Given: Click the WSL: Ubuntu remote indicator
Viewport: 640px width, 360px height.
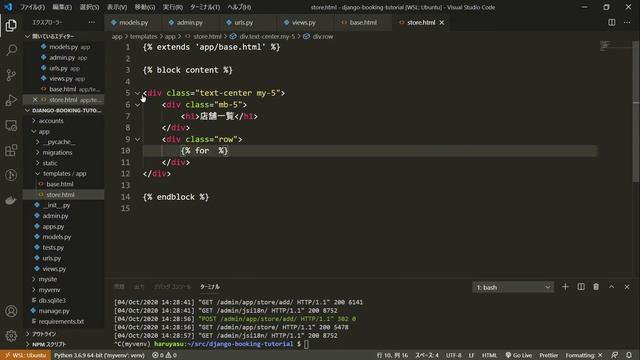Looking at the screenshot, I should point(25,355).
